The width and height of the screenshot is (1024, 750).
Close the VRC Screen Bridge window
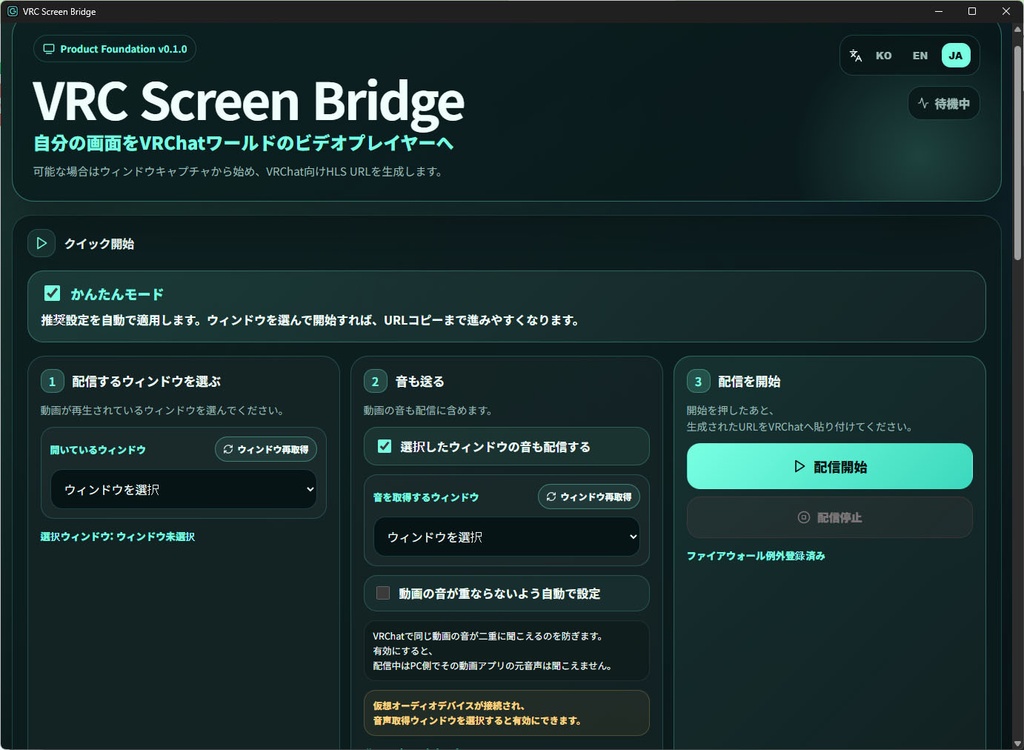[1006, 11]
